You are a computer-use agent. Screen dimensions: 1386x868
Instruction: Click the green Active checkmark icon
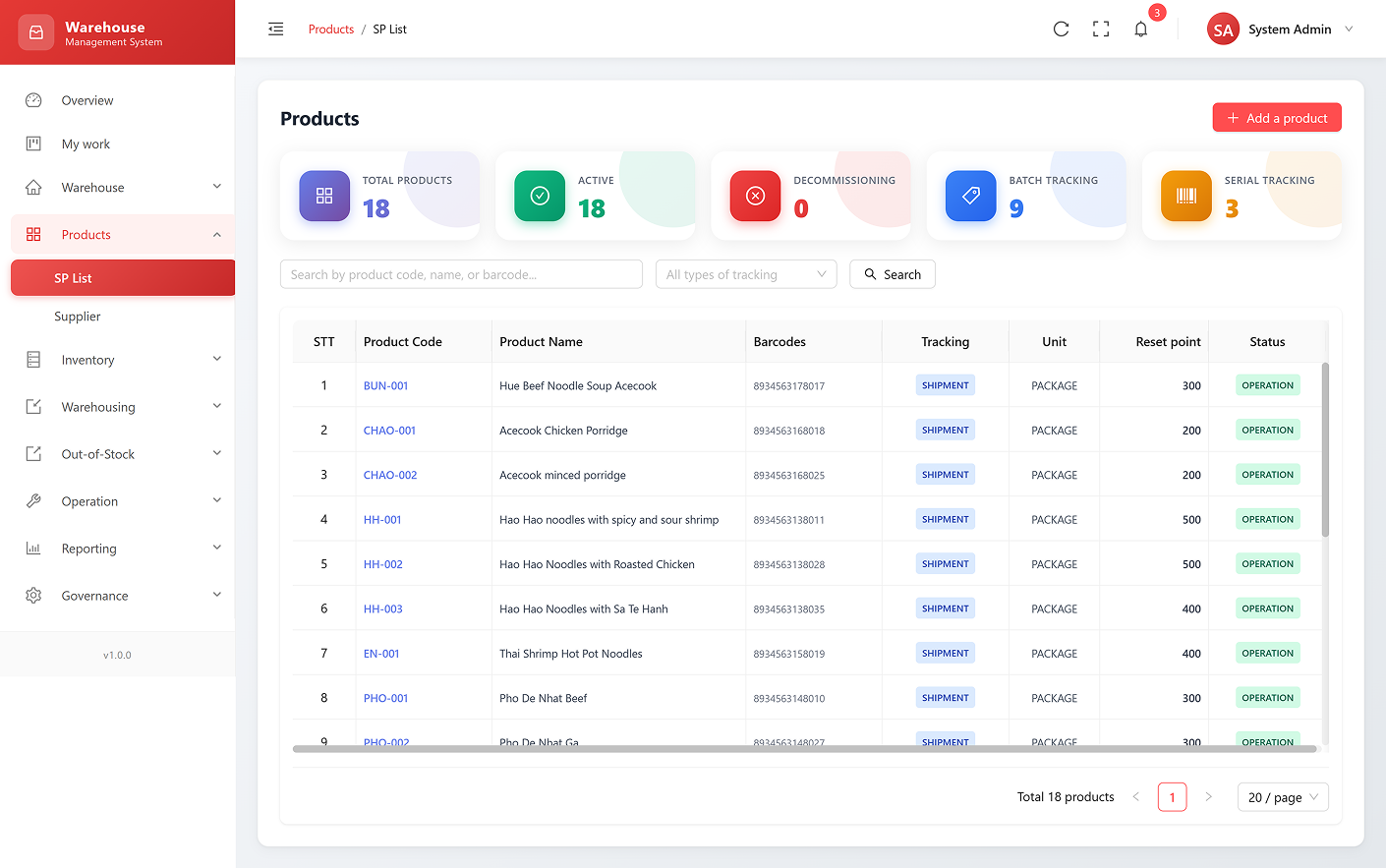click(x=540, y=196)
